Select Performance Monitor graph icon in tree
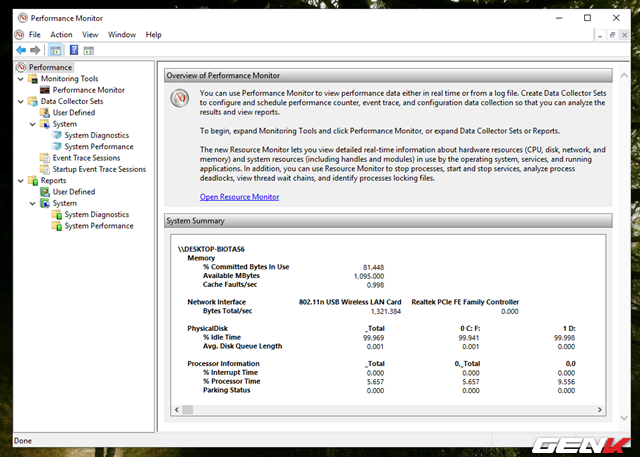 tap(44, 90)
